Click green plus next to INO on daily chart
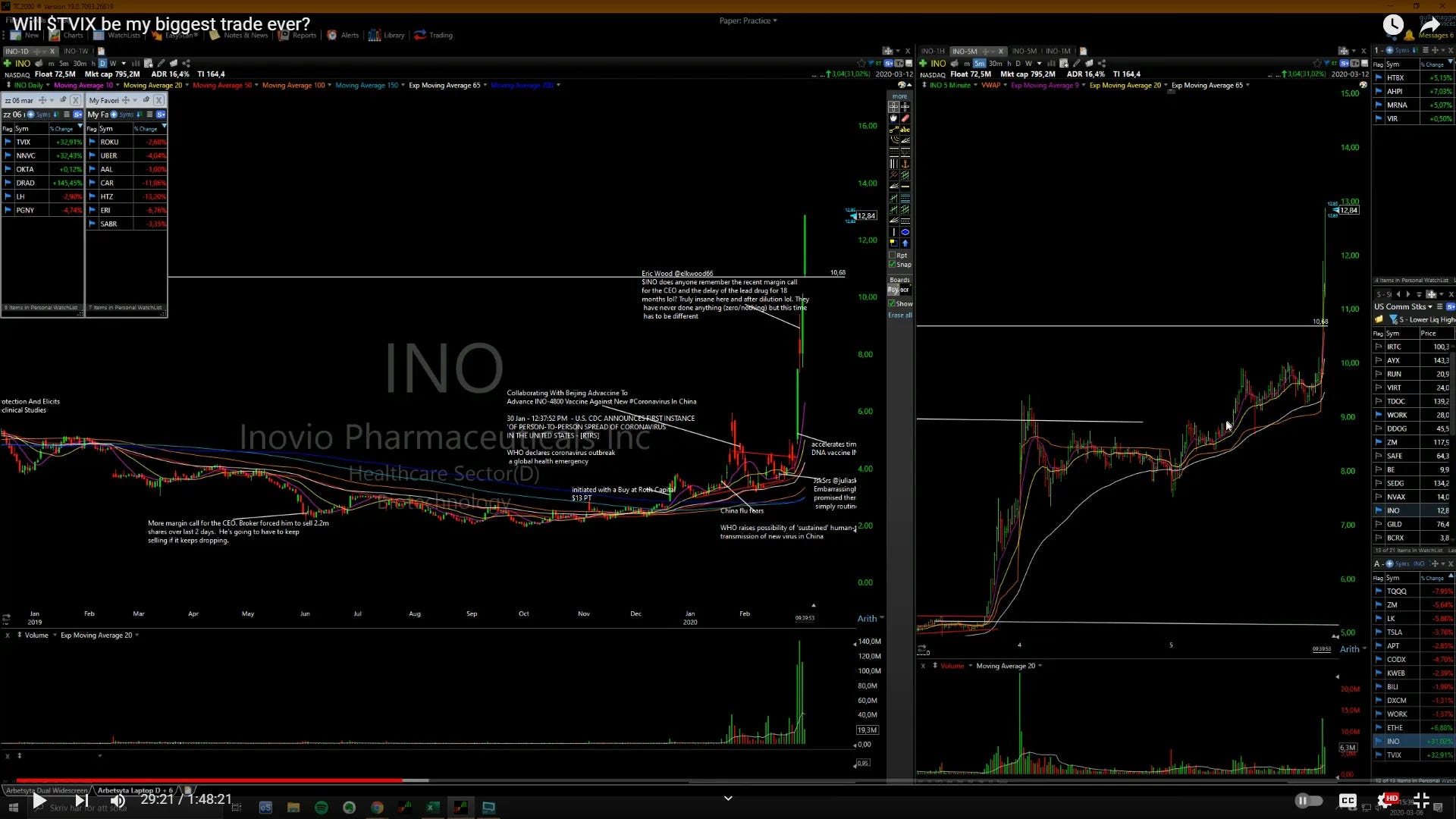 tap(8, 64)
